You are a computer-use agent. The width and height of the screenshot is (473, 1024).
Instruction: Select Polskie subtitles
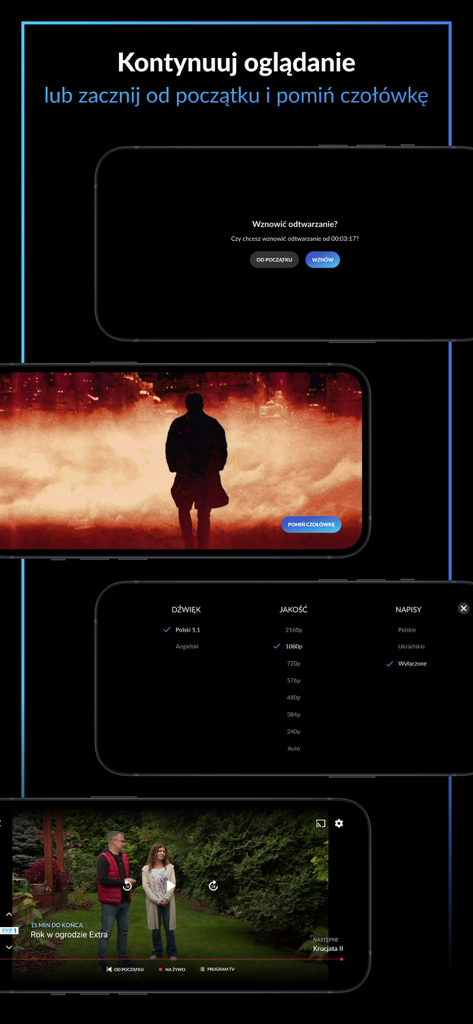(407, 630)
